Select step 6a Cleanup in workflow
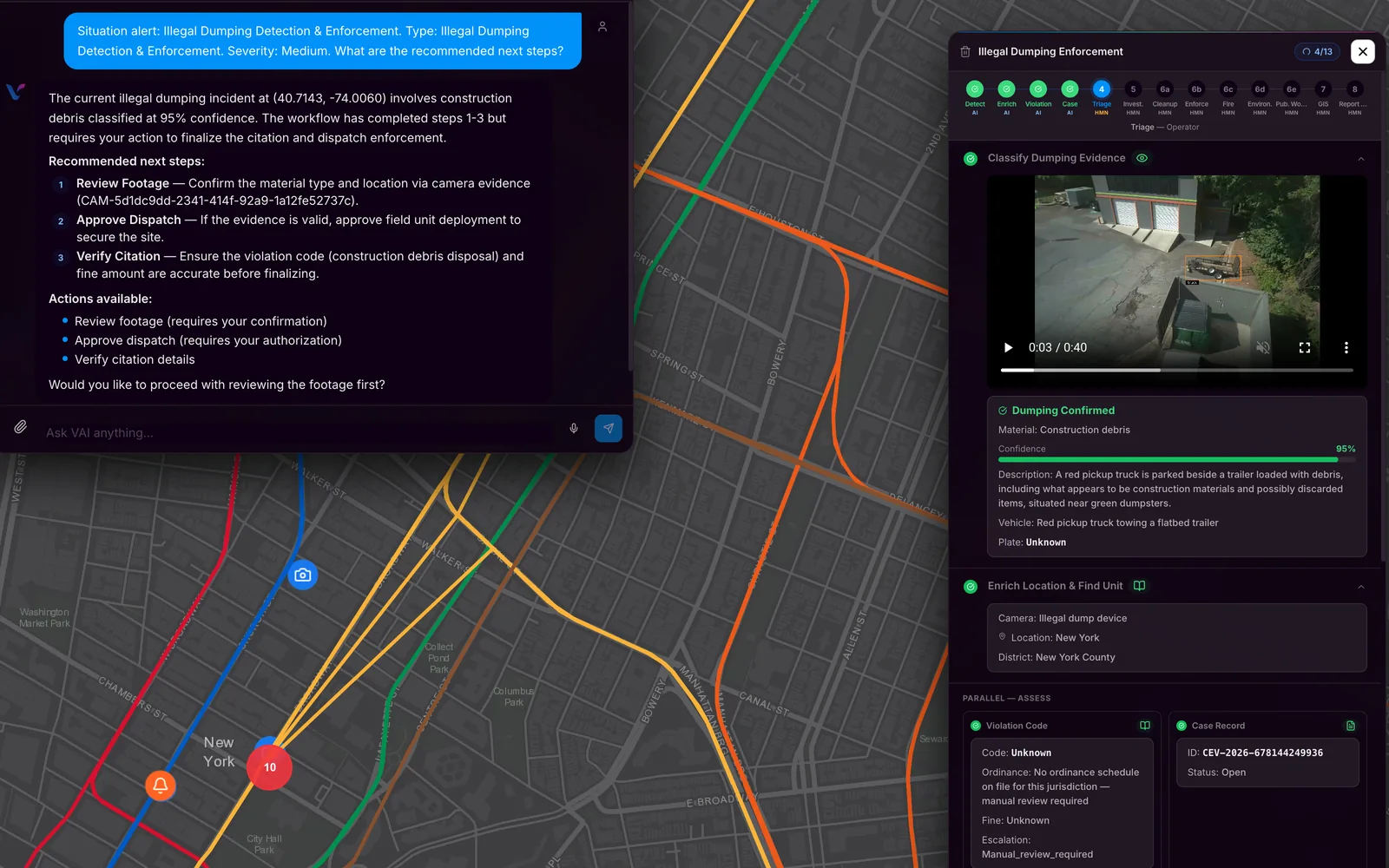Image resolution: width=1389 pixels, height=868 pixels. click(1165, 97)
